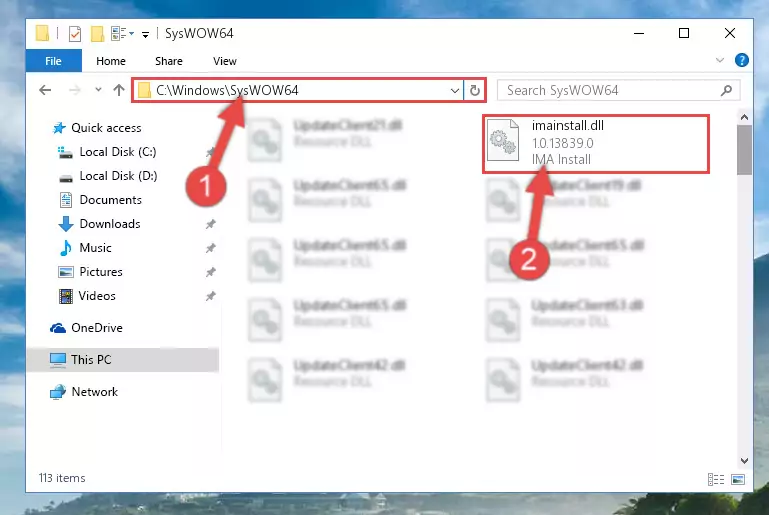Click the pin icon beside Pictures
Image resolution: width=769 pixels, height=515 pixels.
click(x=210, y=272)
